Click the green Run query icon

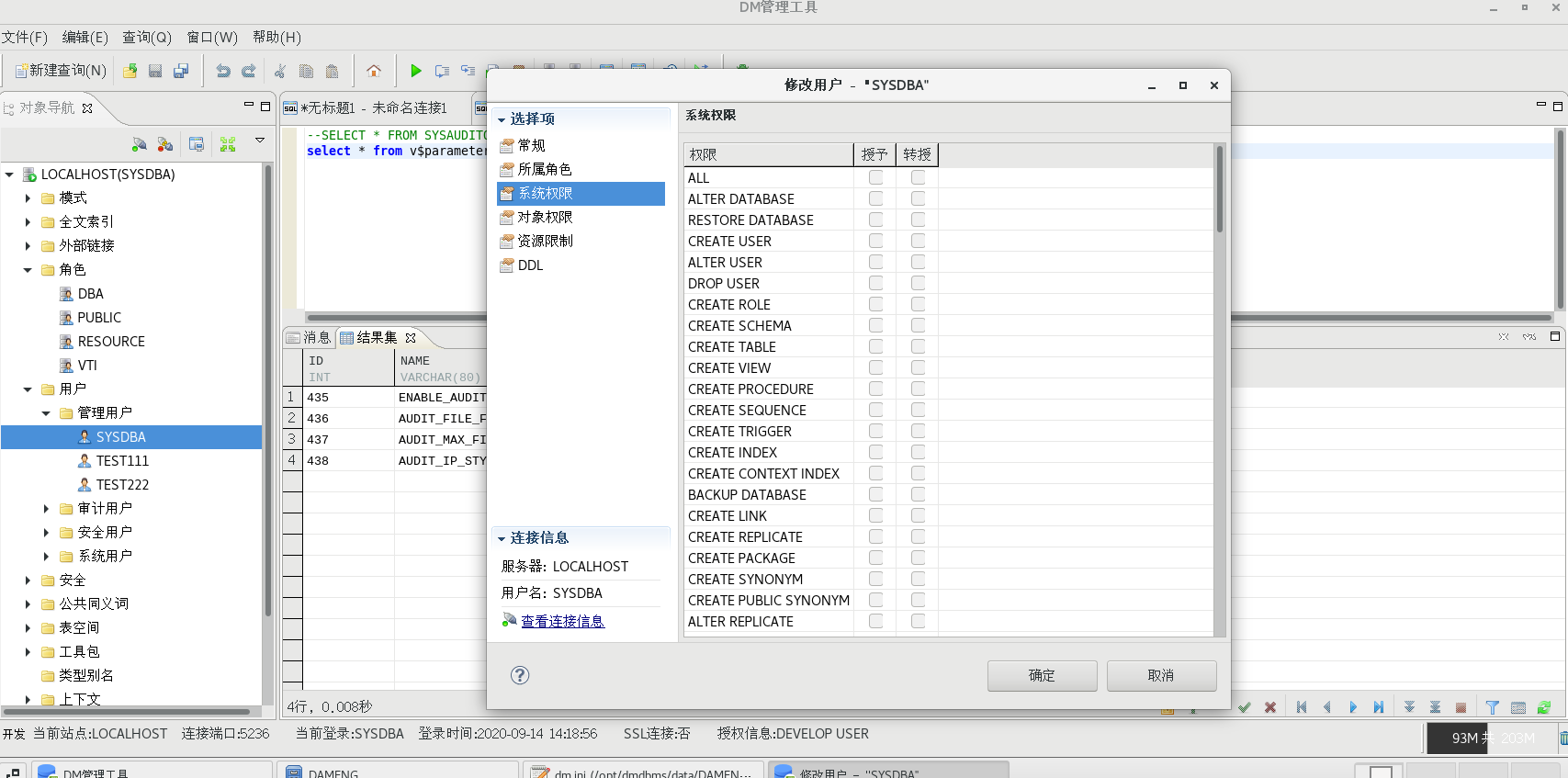click(415, 71)
